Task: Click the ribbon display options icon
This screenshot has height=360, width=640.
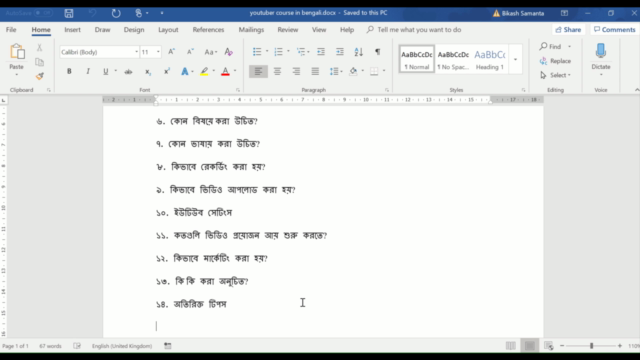Action: pyautogui.click(x=564, y=13)
